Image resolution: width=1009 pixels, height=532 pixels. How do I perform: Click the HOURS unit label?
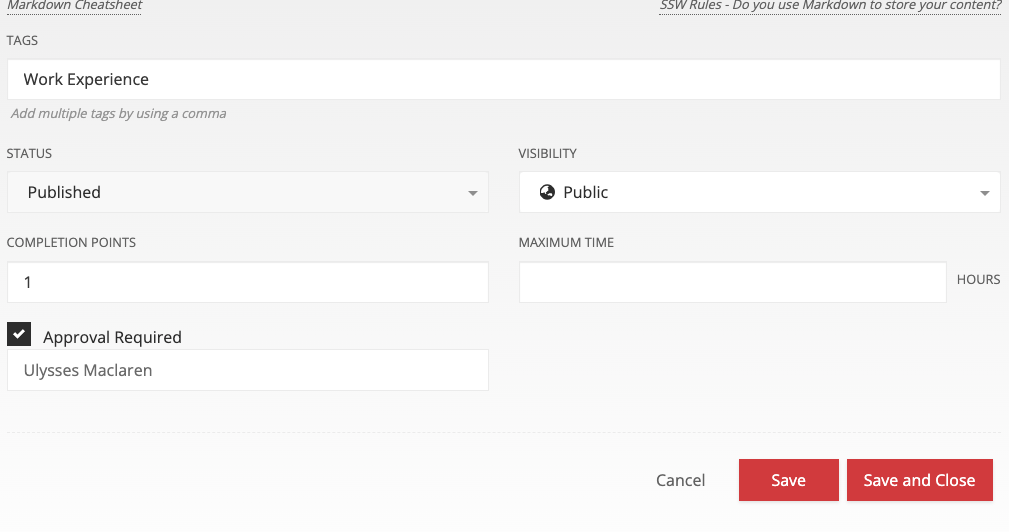click(978, 280)
